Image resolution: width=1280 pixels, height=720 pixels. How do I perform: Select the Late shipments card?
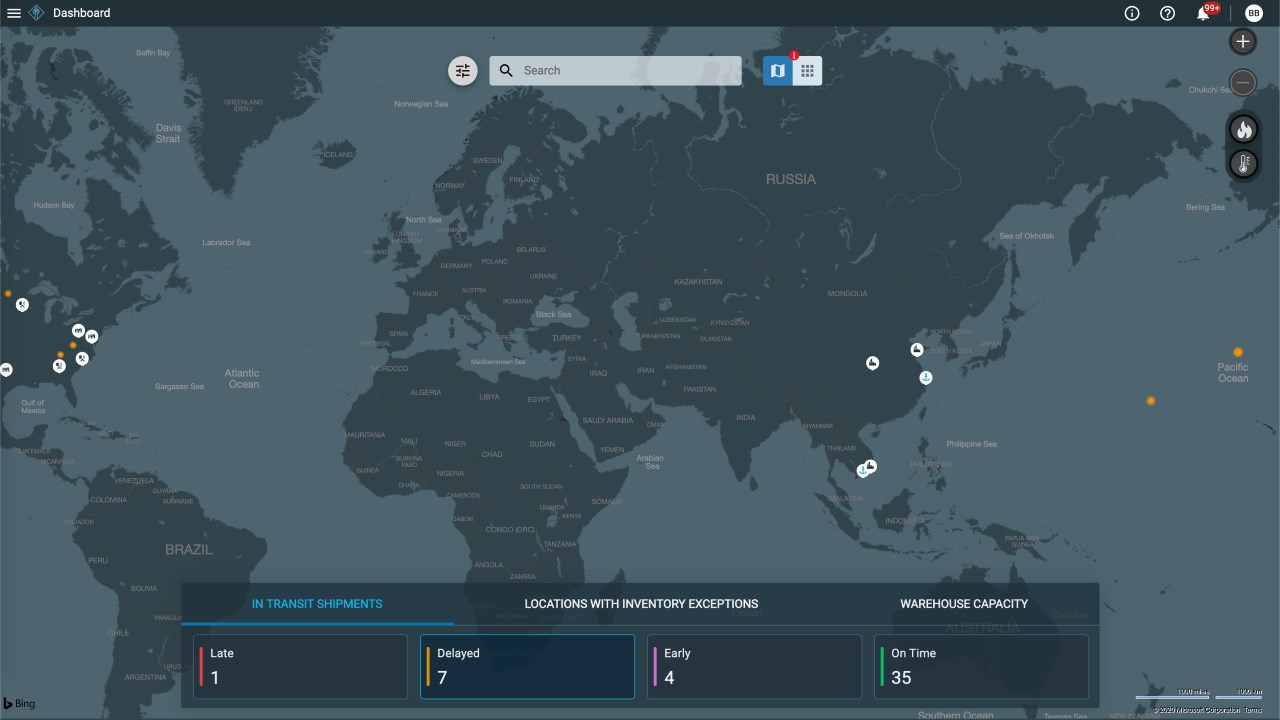tap(300, 666)
